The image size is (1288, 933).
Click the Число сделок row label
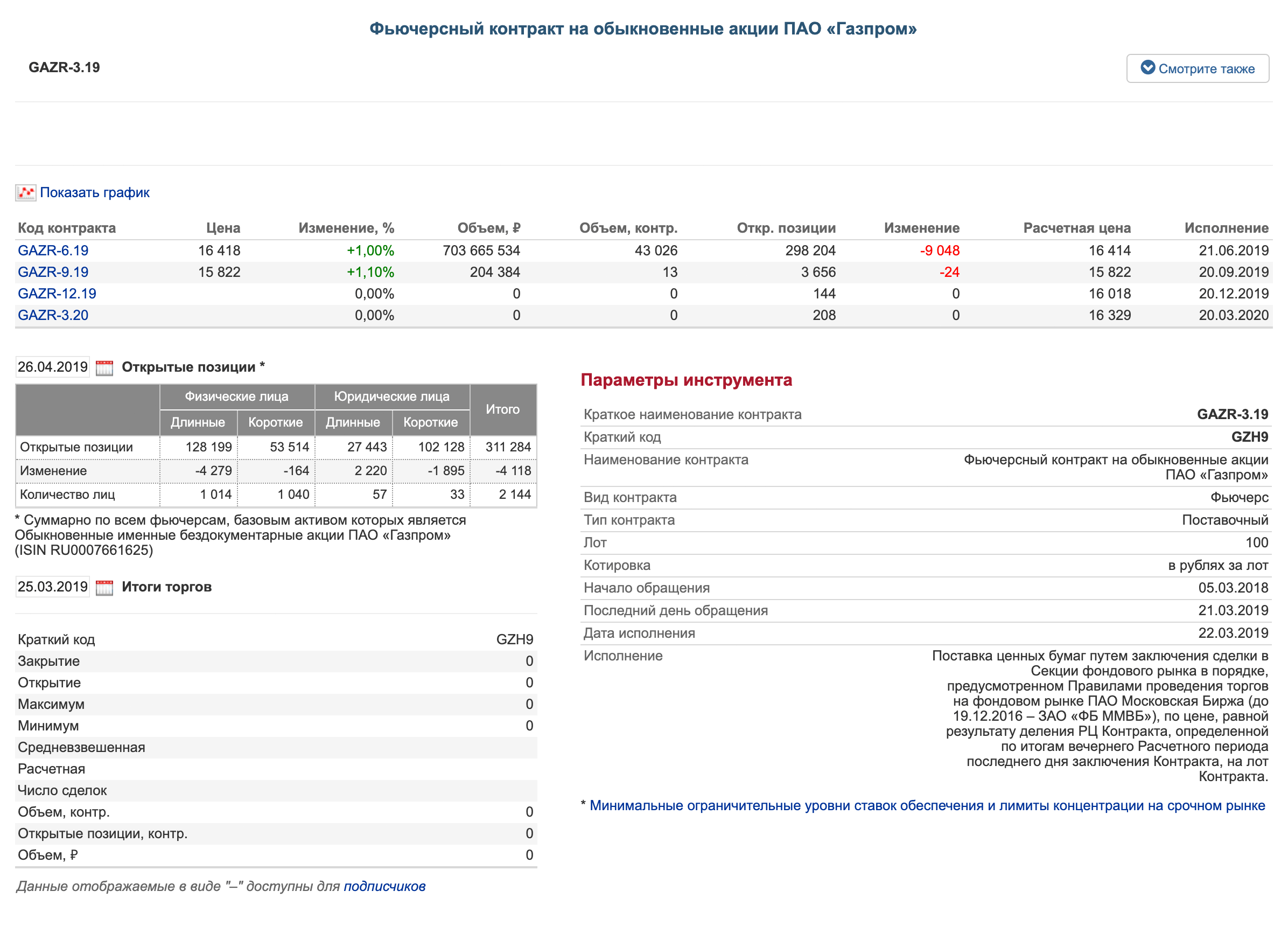pyautogui.click(x=62, y=791)
